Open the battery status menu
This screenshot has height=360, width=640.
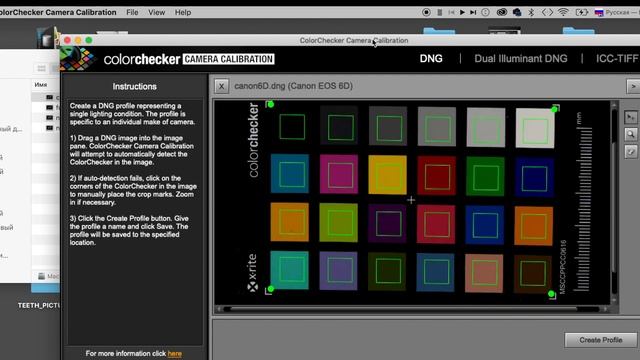tap(582, 12)
